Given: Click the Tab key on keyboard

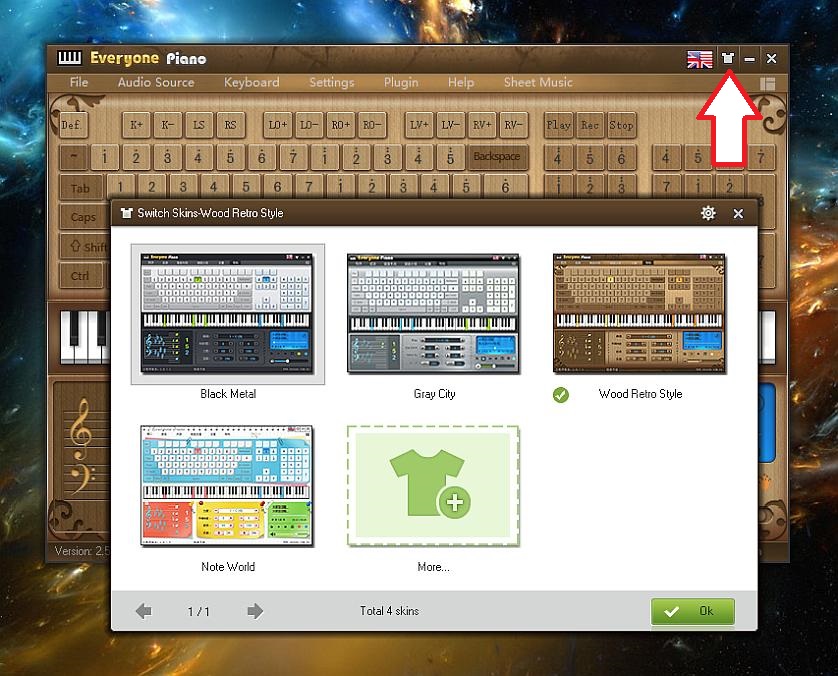Looking at the screenshot, I should tap(80, 188).
